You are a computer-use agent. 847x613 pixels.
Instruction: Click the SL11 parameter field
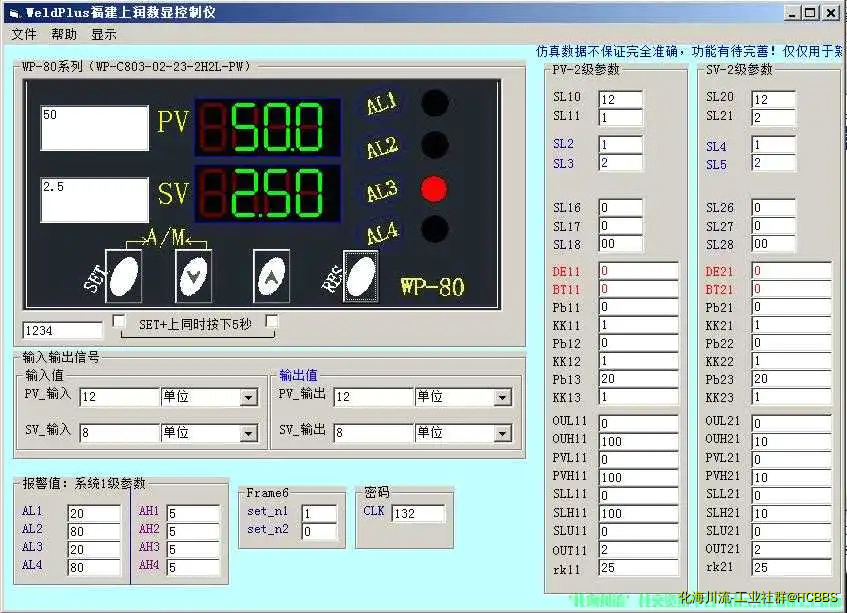(x=621, y=117)
